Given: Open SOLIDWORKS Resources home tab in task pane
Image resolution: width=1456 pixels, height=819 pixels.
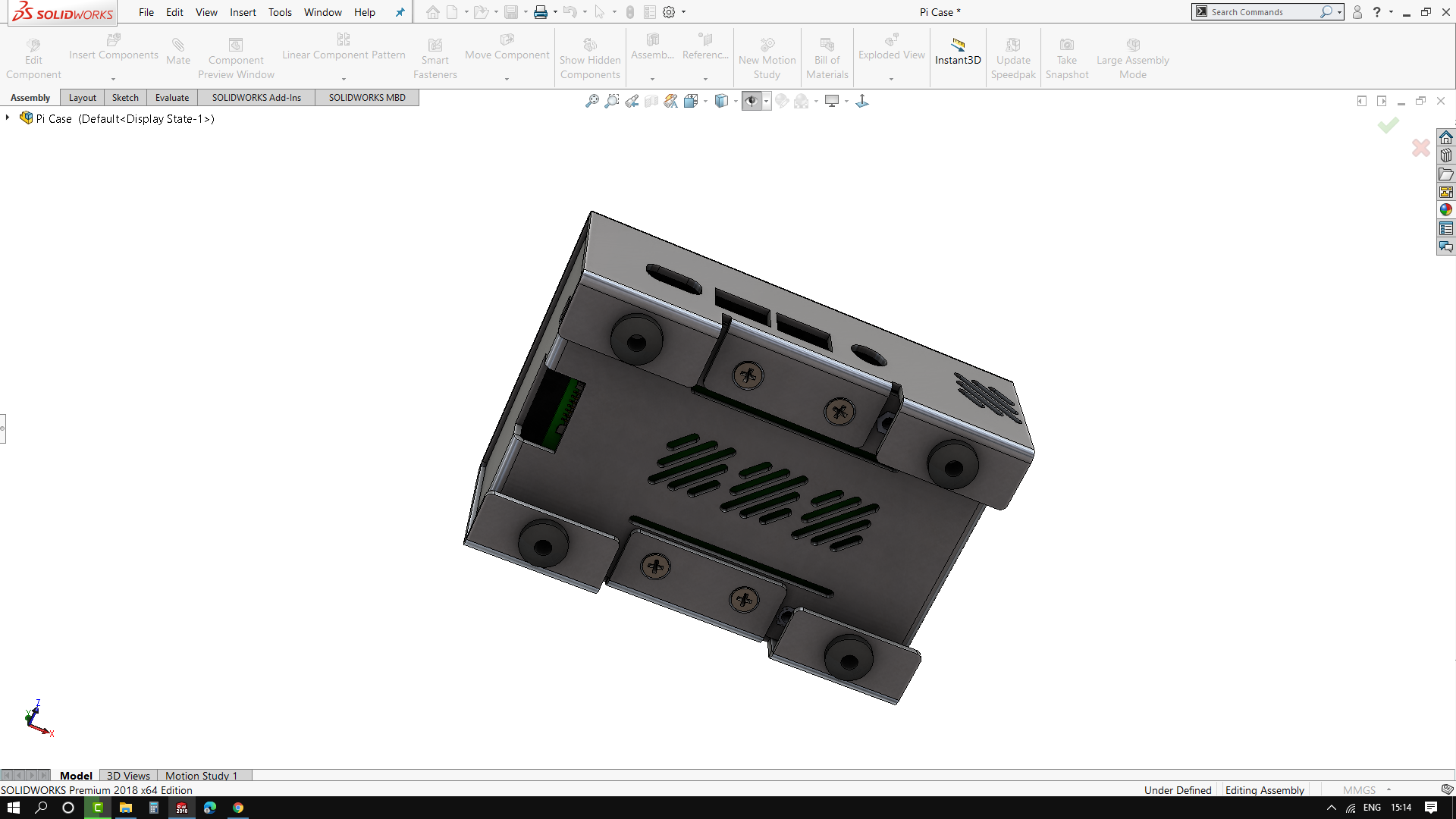Looking at the screenshot, I should coord(1446,138).
